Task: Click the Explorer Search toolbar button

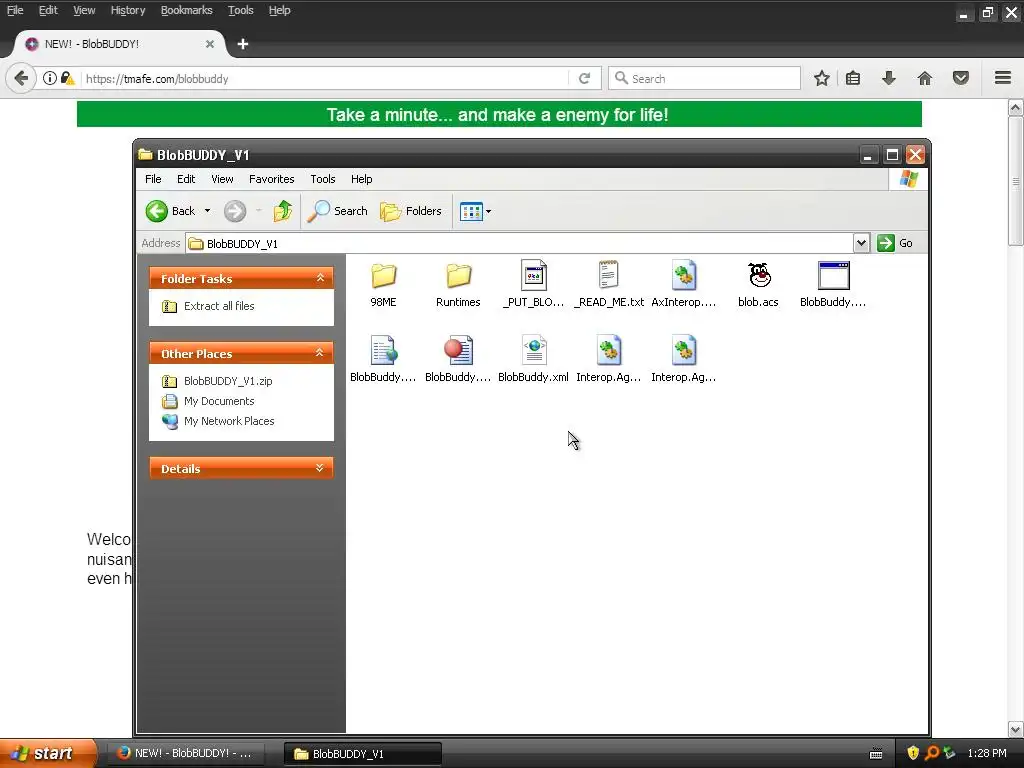Action: pos(337,211)
